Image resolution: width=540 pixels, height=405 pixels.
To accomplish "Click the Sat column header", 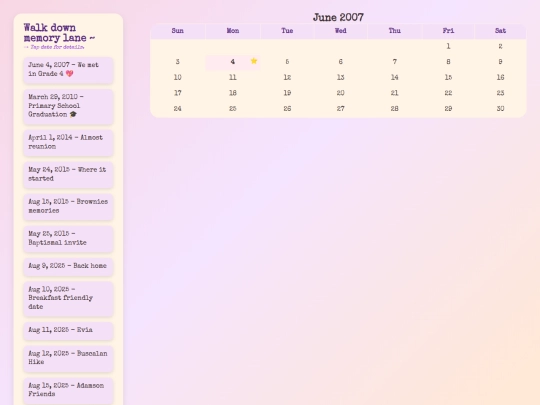I will click(x=500, y=31).
